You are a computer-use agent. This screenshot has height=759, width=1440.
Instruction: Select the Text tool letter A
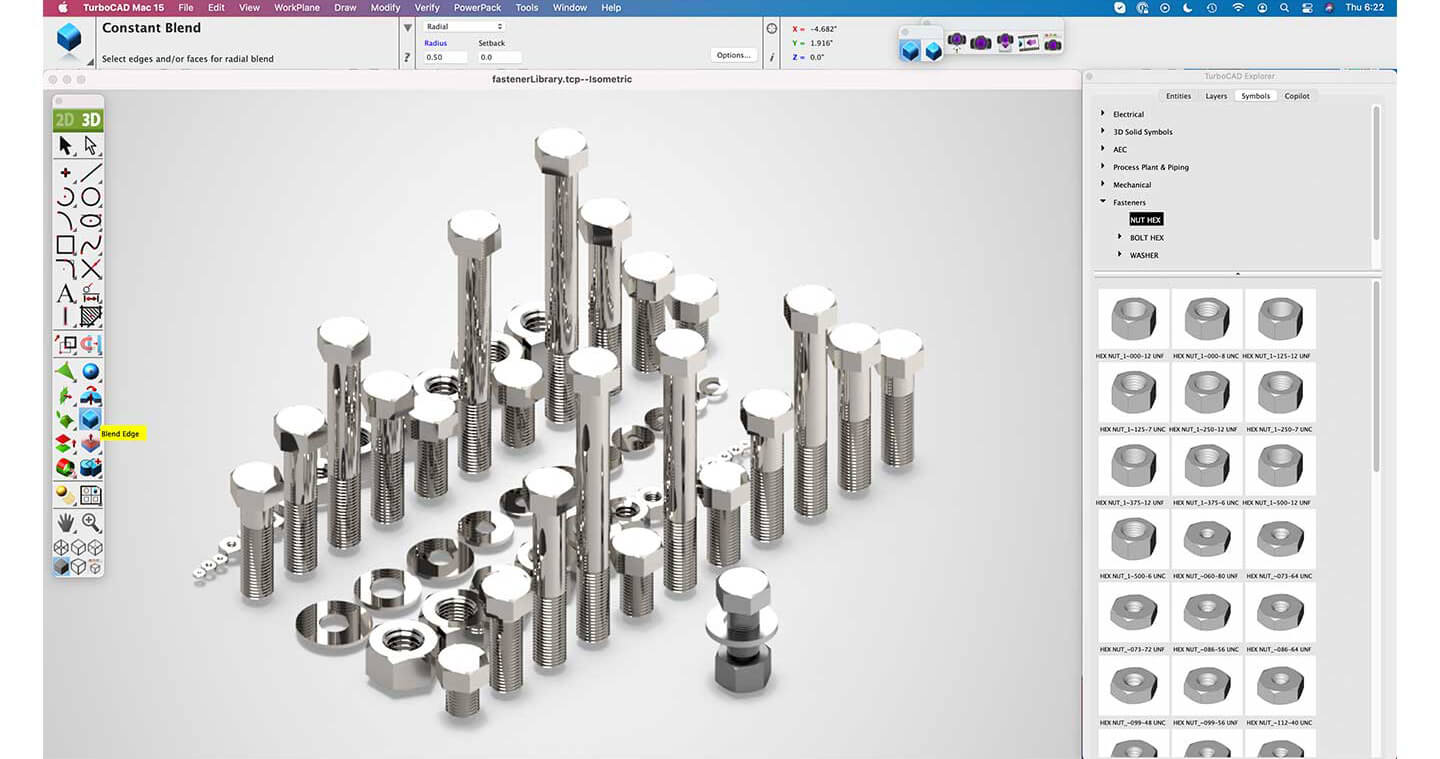pyautogui.click(x=66, y=294)
